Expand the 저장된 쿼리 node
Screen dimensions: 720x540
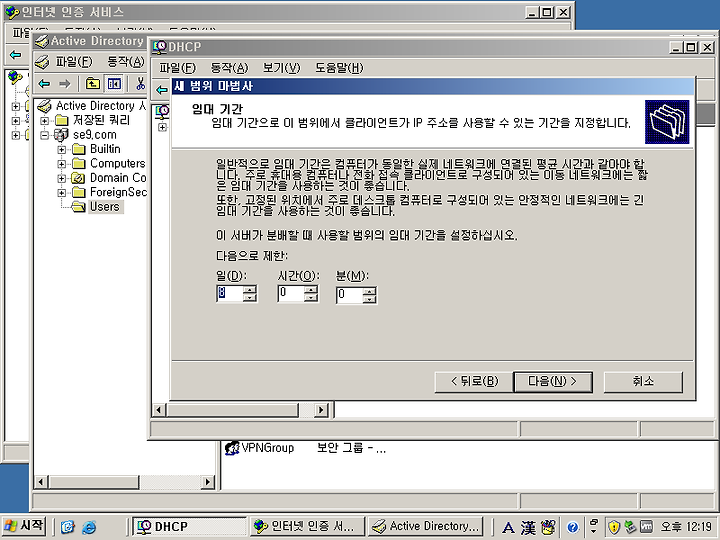tap(45, 121)
